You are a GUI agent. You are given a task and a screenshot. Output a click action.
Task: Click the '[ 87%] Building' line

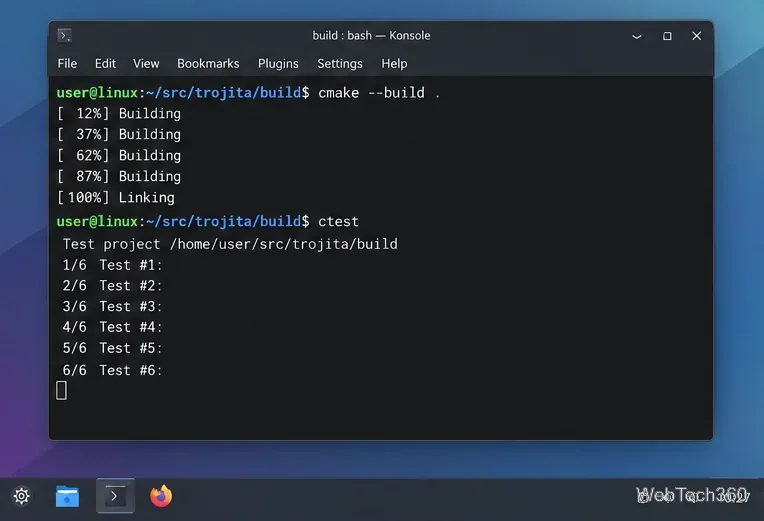click(x=119, y=176)
